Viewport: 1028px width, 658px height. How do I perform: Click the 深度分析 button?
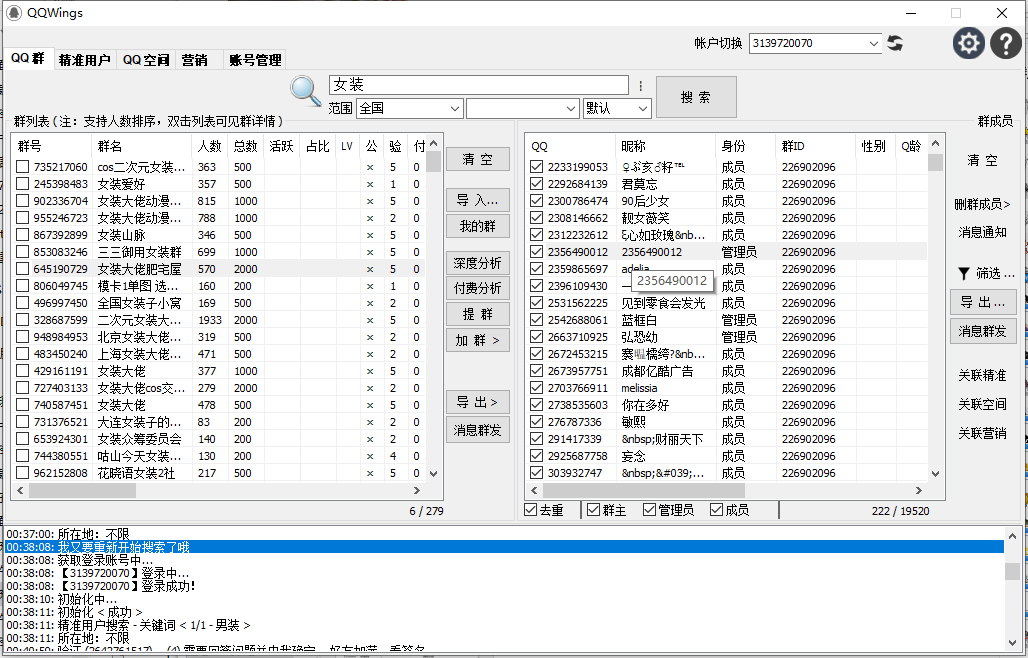478,263
